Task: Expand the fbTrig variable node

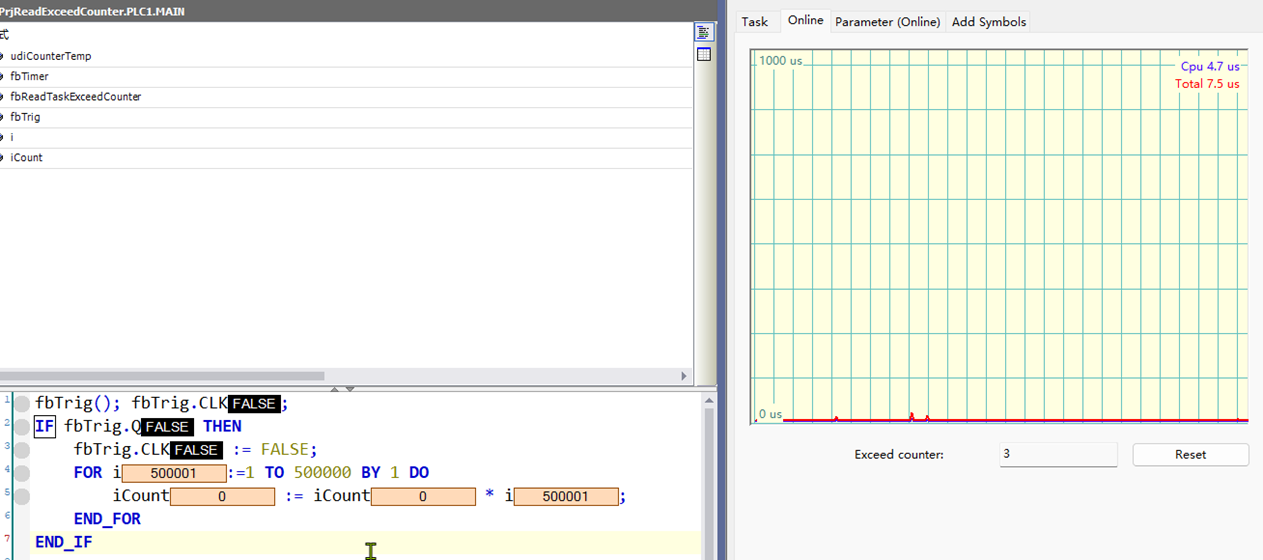Action: pos(3,117)
